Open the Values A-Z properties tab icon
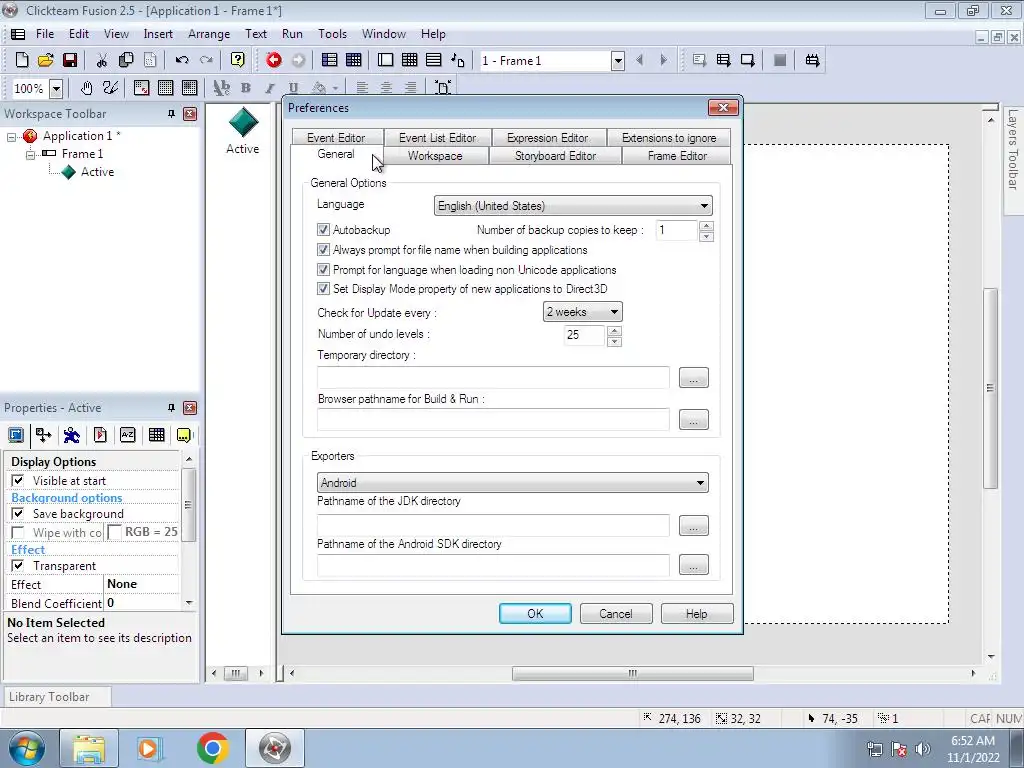Image resolution: width=1024 pixels, height=768 pixels. tap(127, 435)
